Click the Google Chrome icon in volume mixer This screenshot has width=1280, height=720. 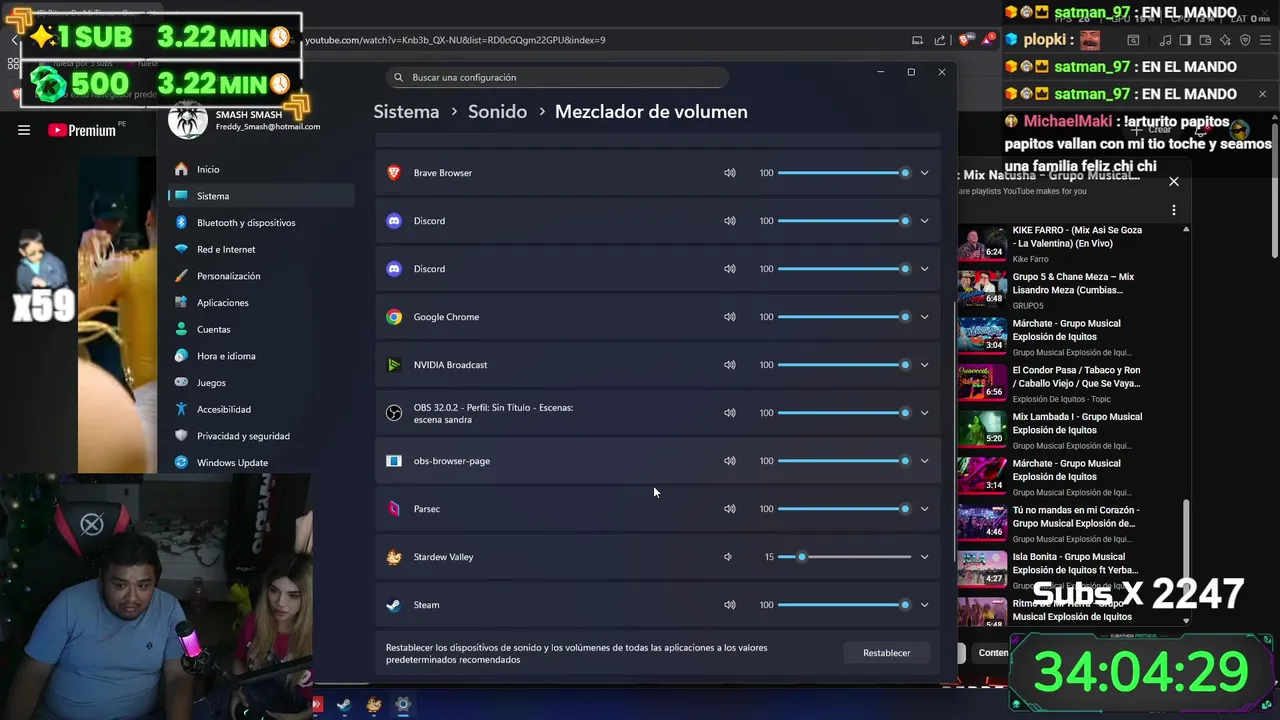click(394, 317)
